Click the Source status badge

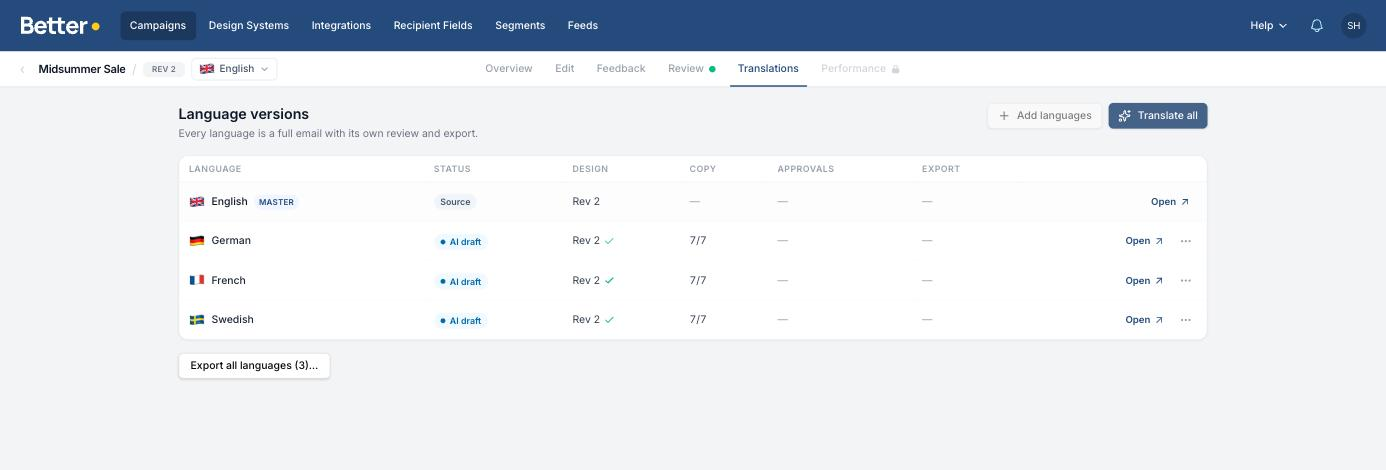(x=455, y=202)
